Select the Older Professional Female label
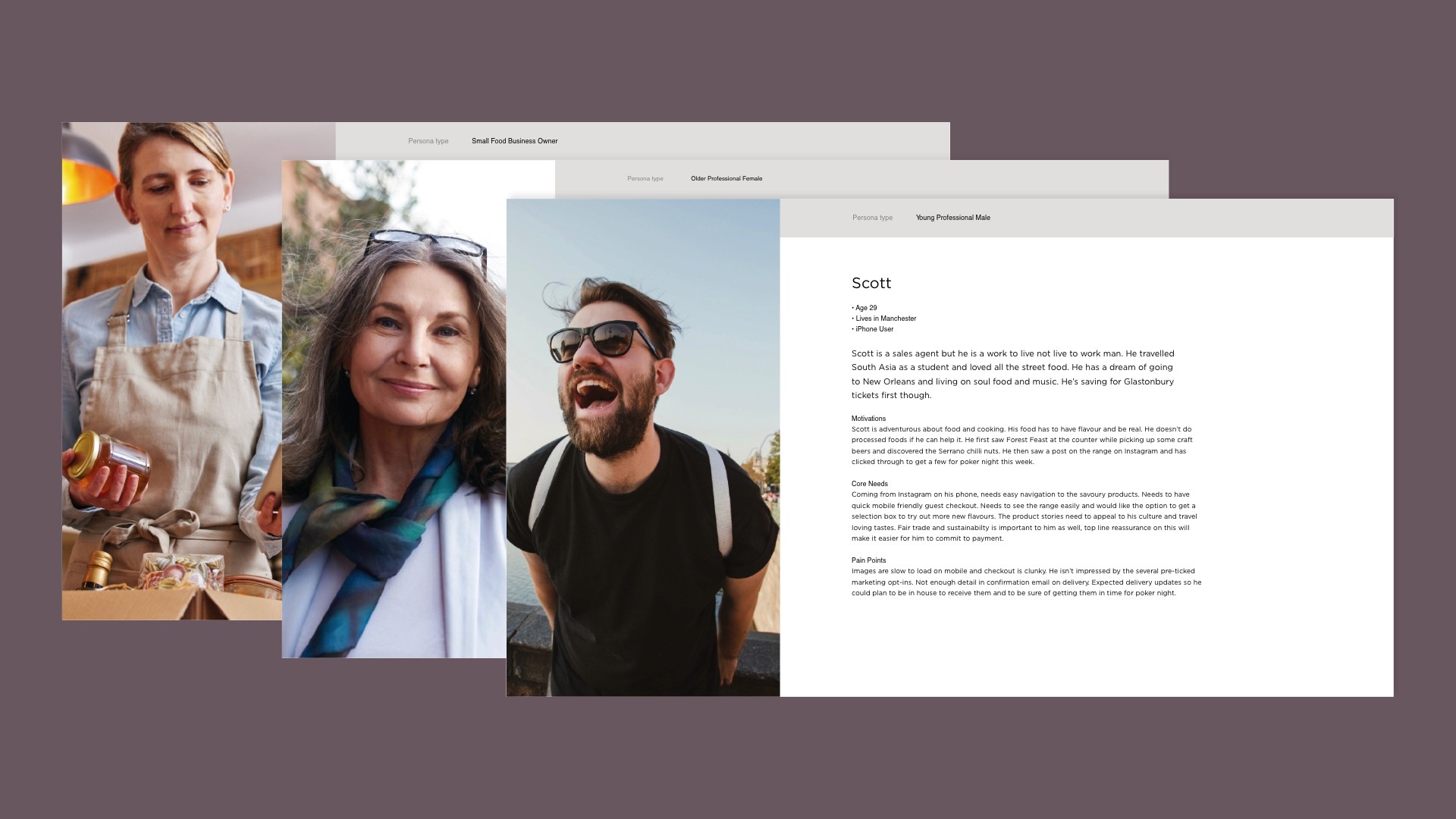Image resolution: width=1456 pixels, height=819 pixels. [x=726, y=179]
